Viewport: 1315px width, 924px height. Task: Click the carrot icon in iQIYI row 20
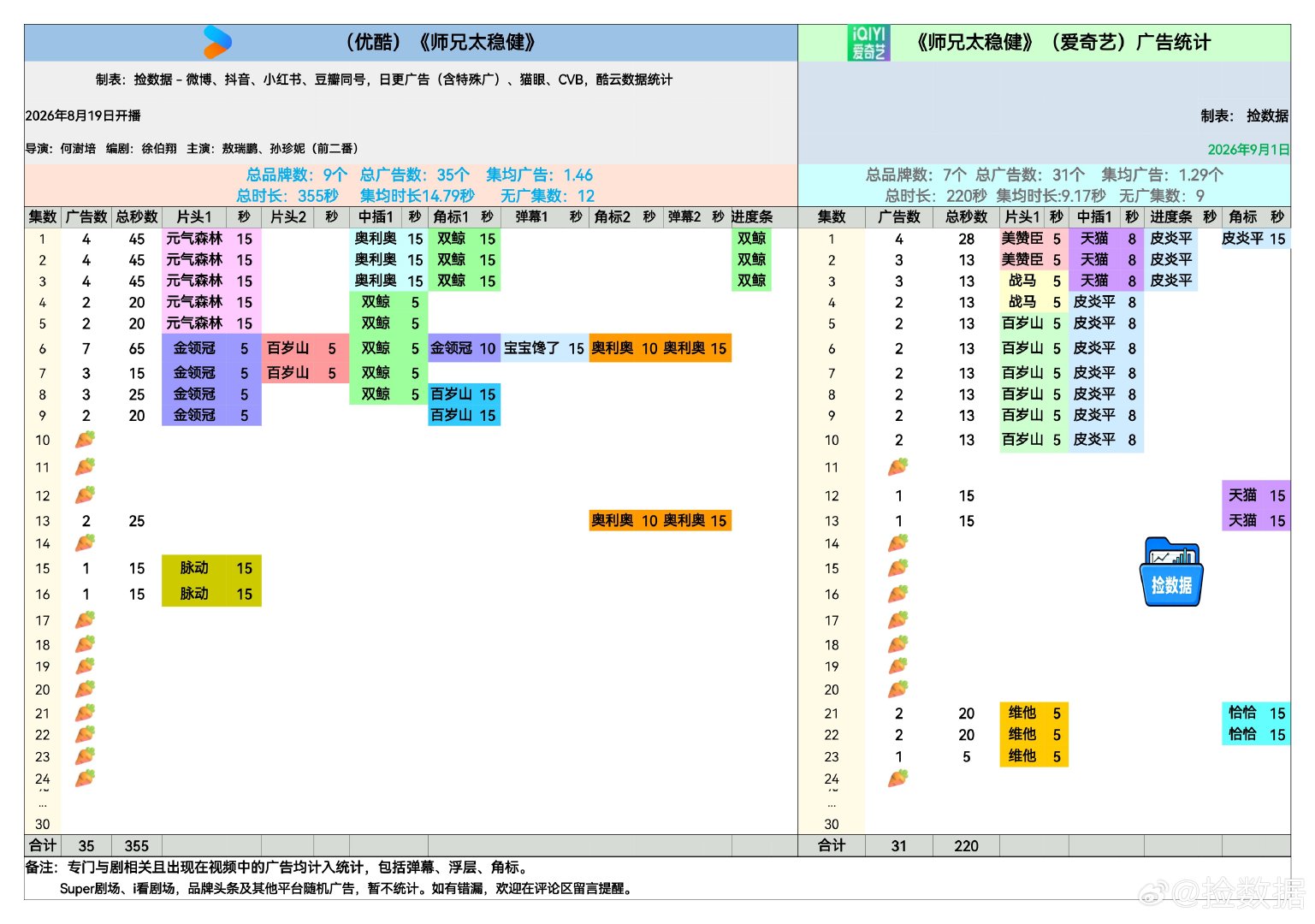coord(898,690)
